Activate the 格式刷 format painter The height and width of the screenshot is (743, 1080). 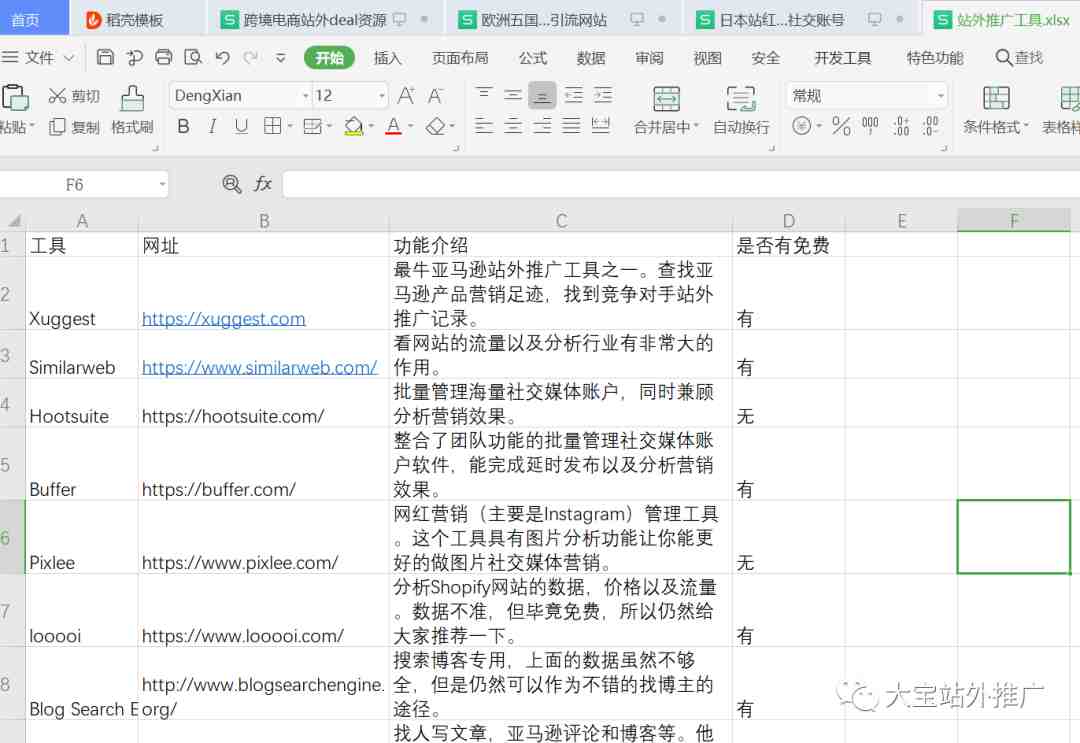132,110
